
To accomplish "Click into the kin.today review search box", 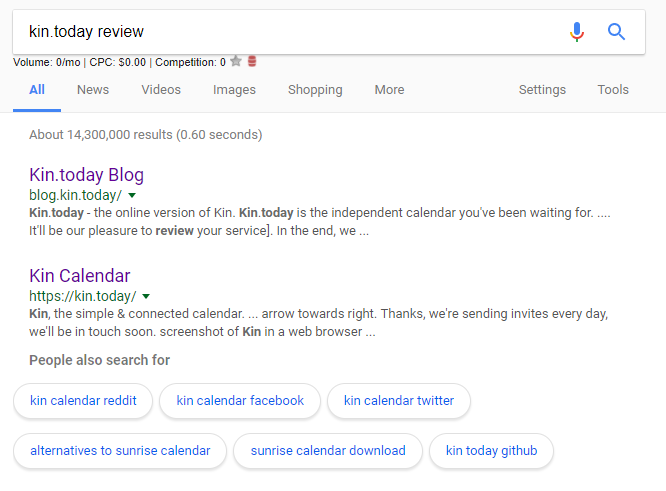I will 293,32.
